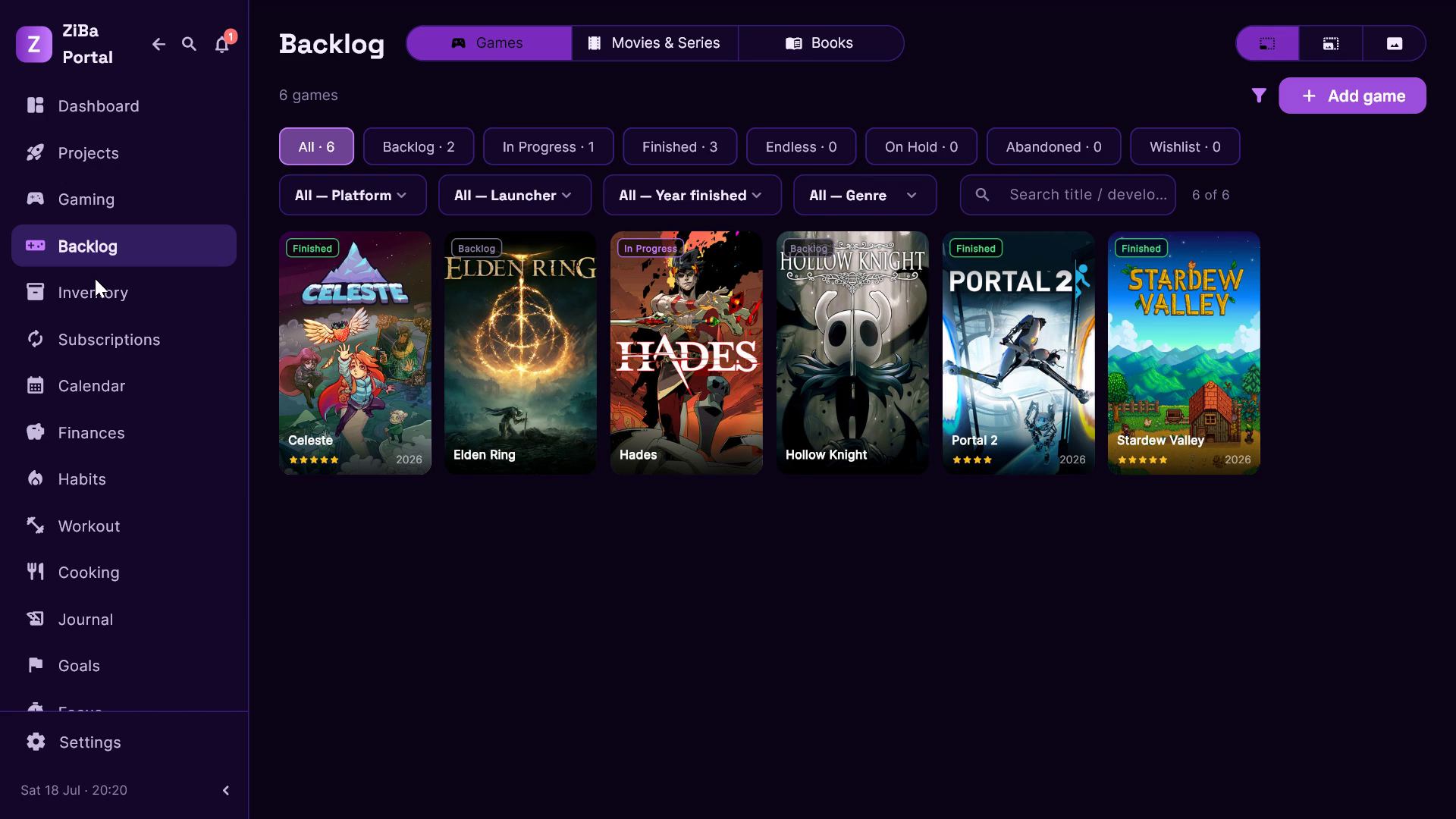Click the Portal 2 four-star rating
This screenshot has height=819, width=1456.
[972, 460]
